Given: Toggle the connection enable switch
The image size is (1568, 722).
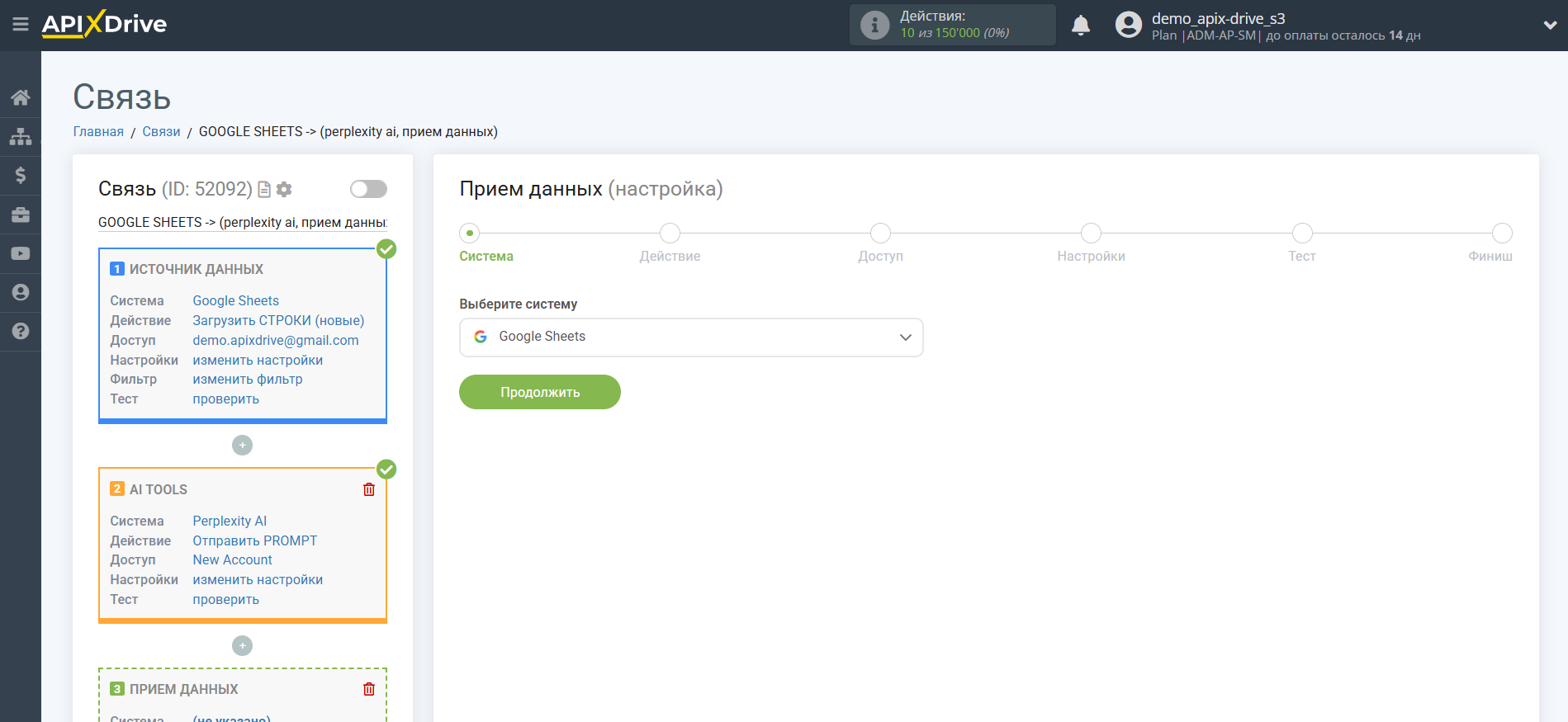Looking at the screenshot, I should point(368,189).
